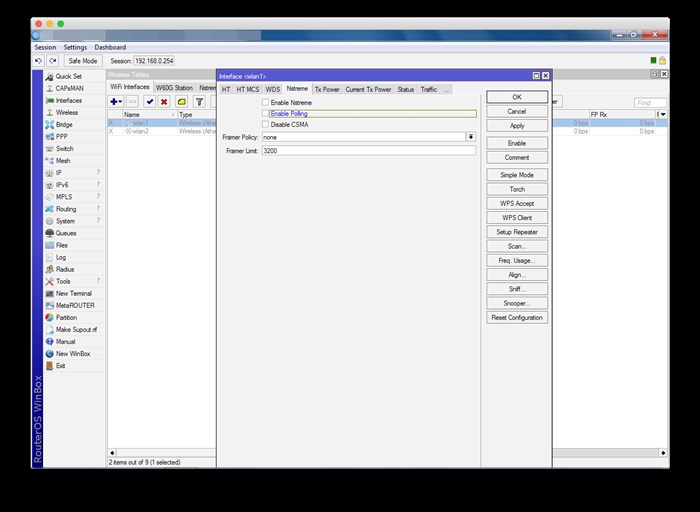Expand the Routing submenu
The image size is (700, 512).
coord(99,208)
